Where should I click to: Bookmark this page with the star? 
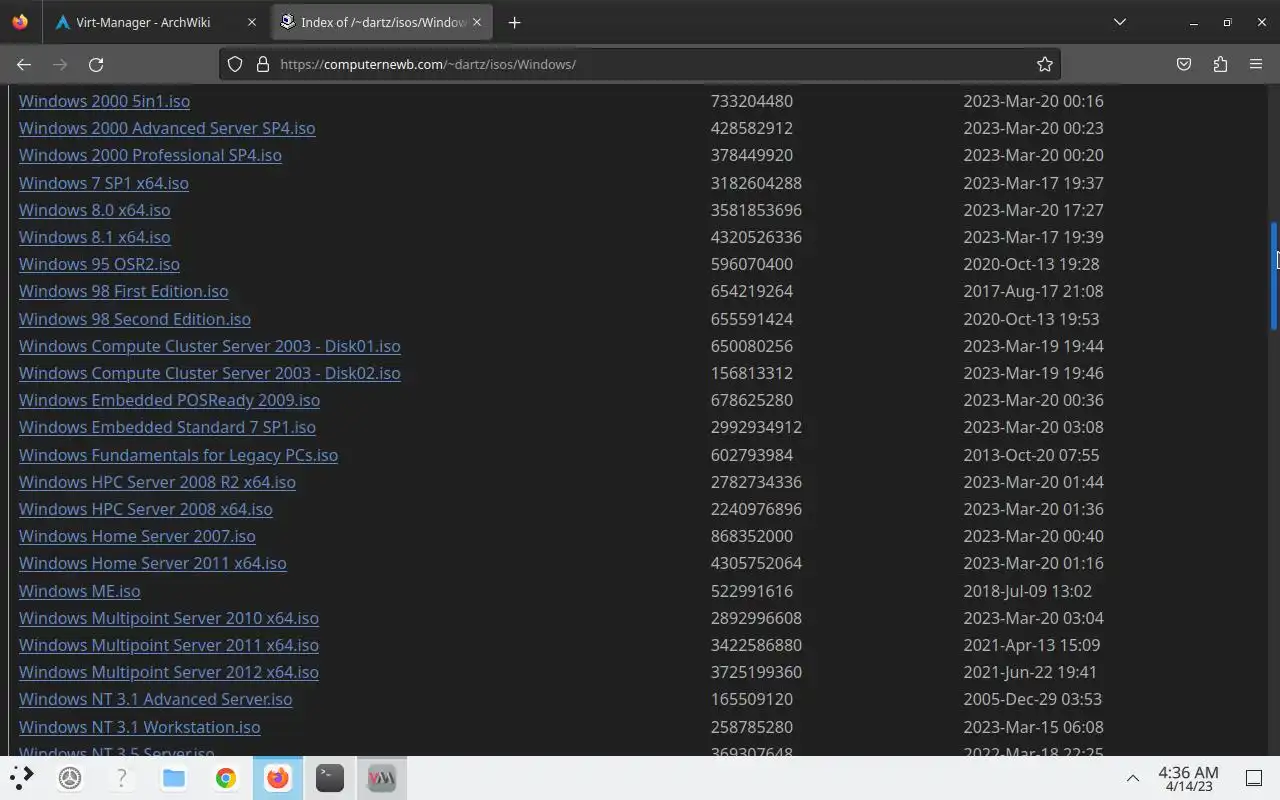point(1045,64)
